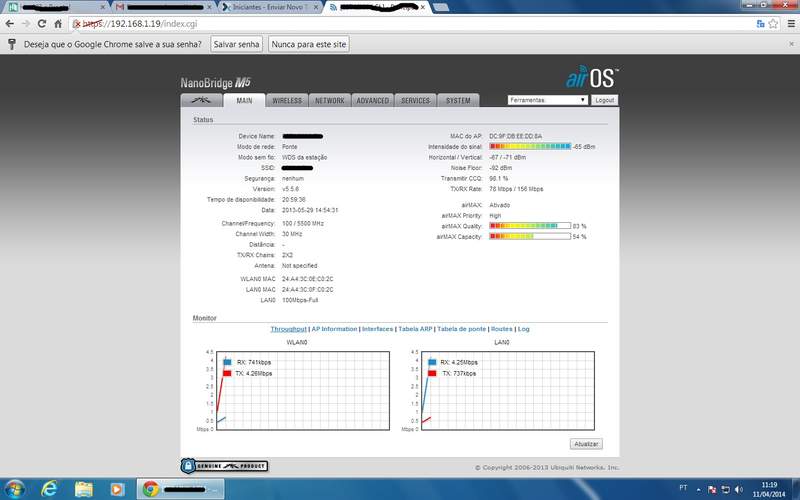Screen dimensions: 800x500
Task: Click the 100Mbps-Full LAN0 value
Action: 300,300
